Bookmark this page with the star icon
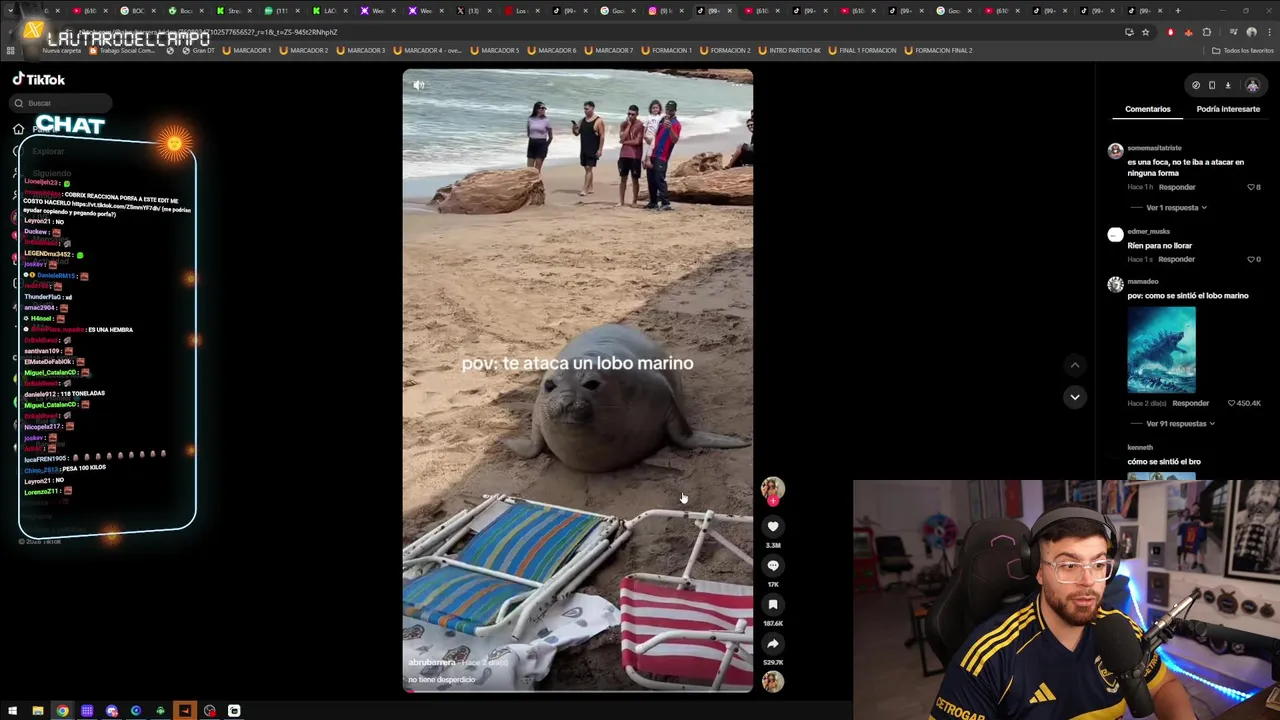Image resolution: width=1280 pixels, height=720 pixels. (1145, 32)
